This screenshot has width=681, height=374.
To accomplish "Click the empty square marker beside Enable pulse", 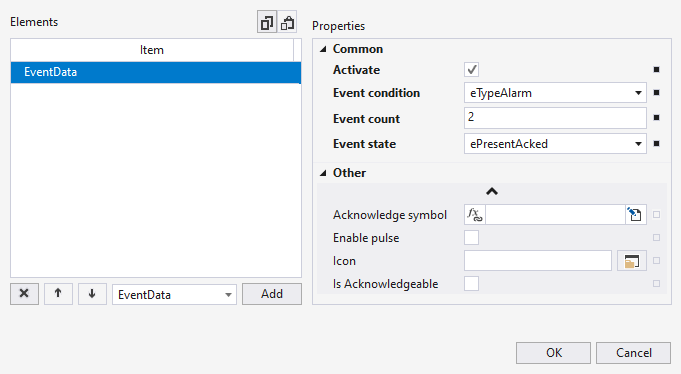I will (x=657, y=238).
